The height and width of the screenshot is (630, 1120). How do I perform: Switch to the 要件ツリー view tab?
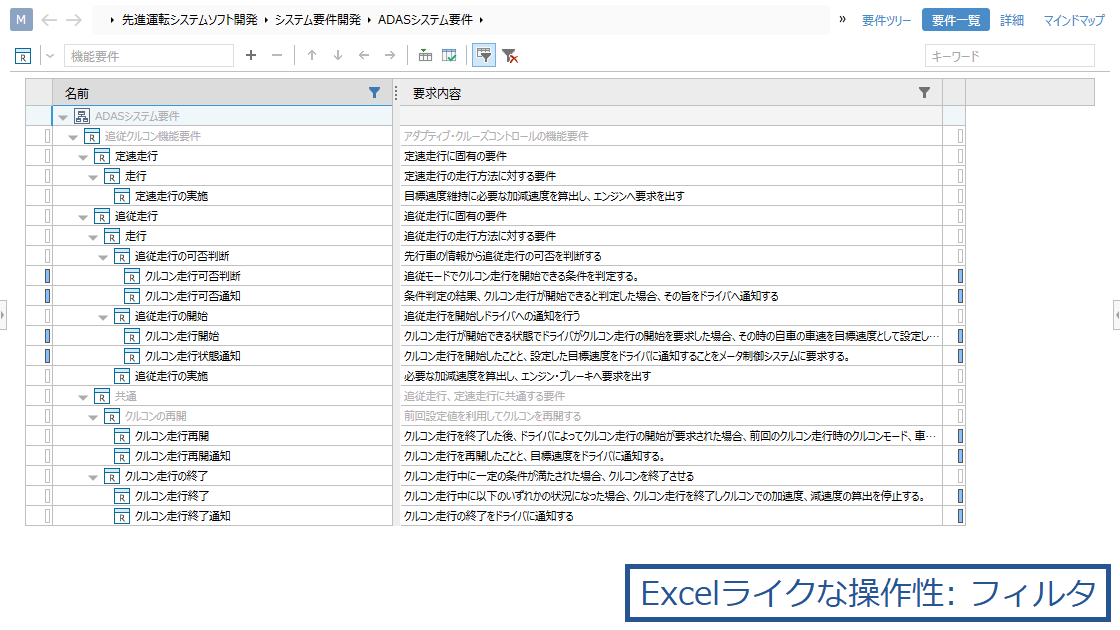(886, 20)
